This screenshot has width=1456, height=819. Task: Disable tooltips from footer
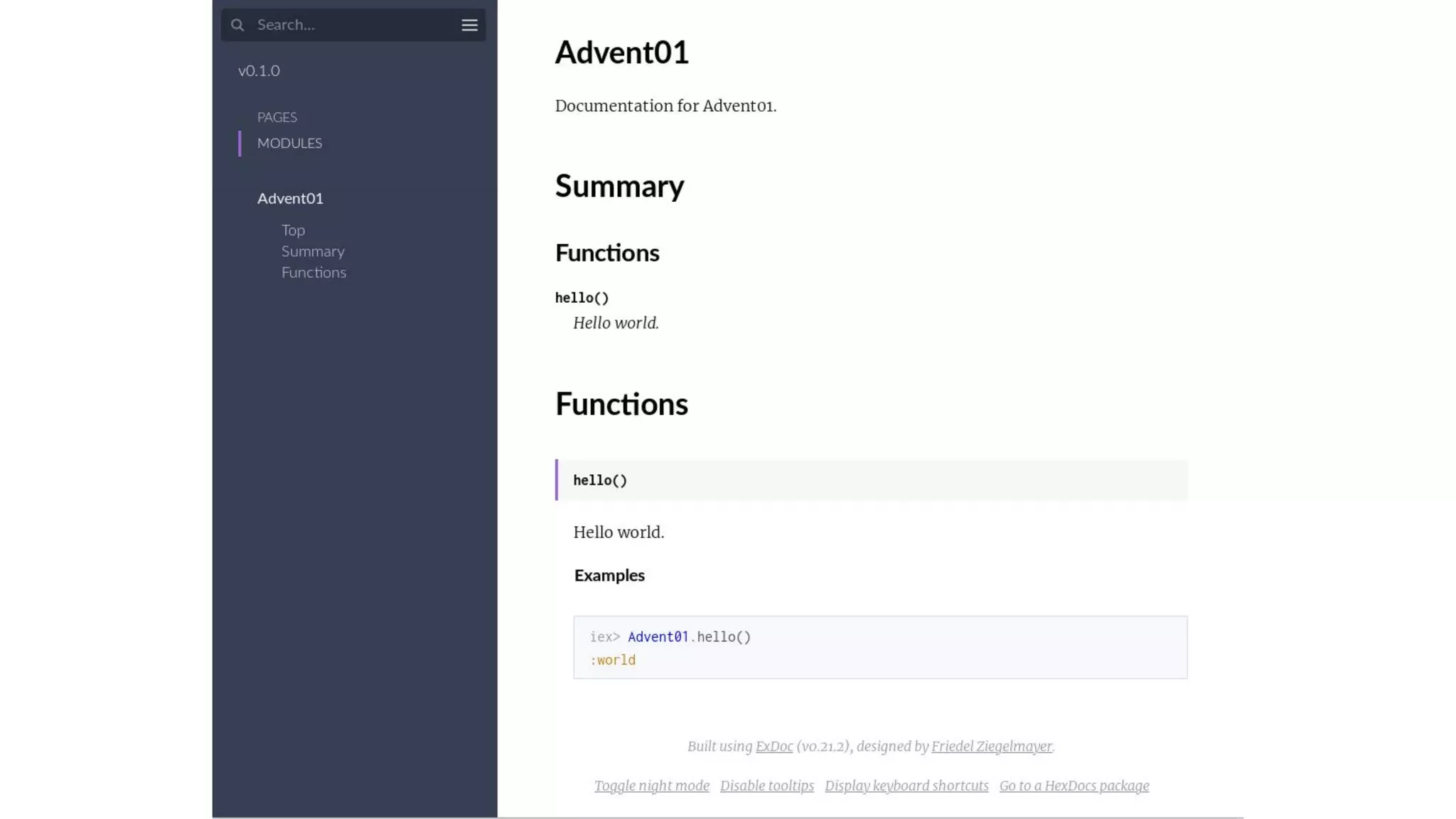[x=766, y=786]
